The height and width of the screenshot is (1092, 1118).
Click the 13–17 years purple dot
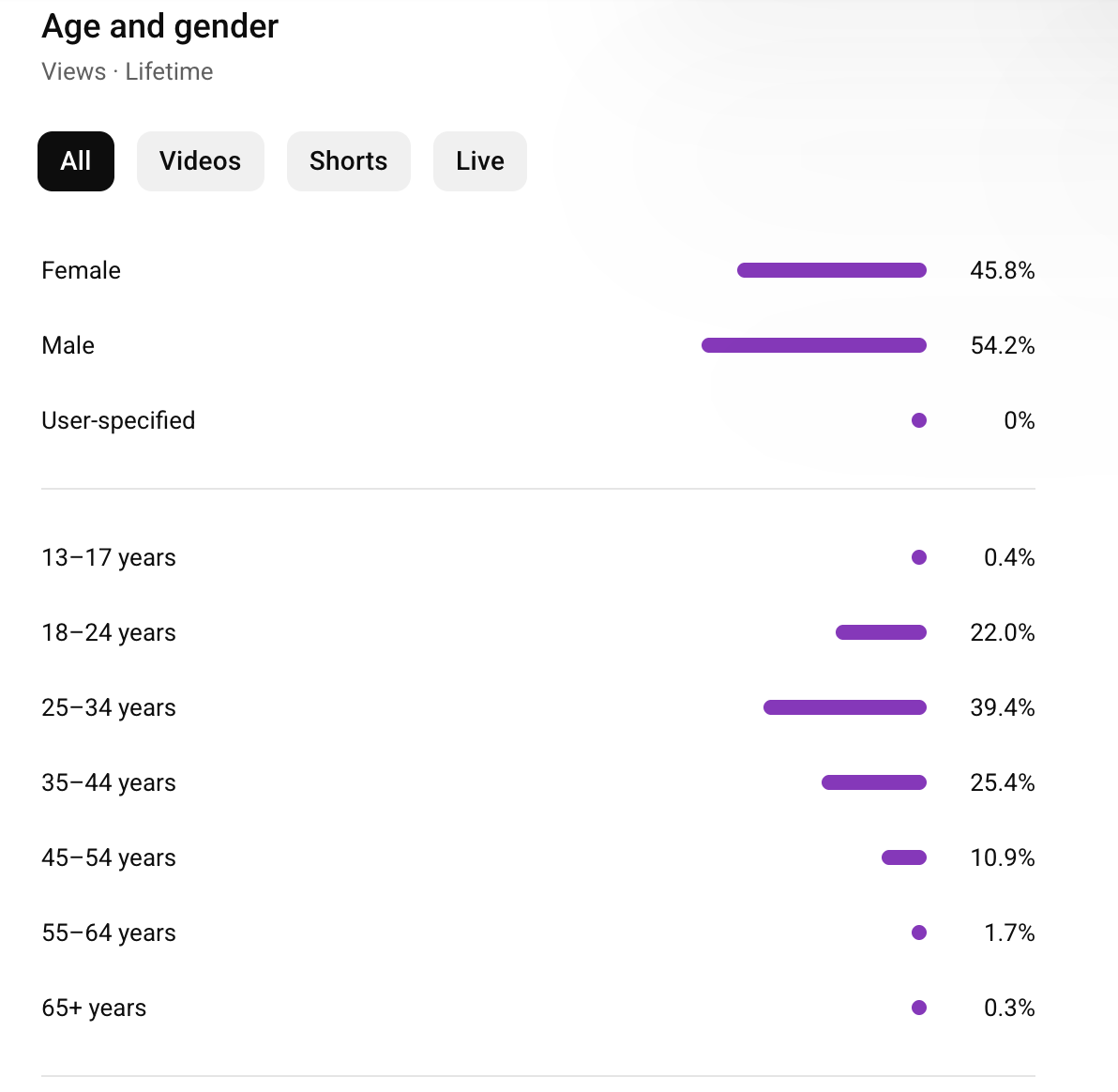pos(919,557)
